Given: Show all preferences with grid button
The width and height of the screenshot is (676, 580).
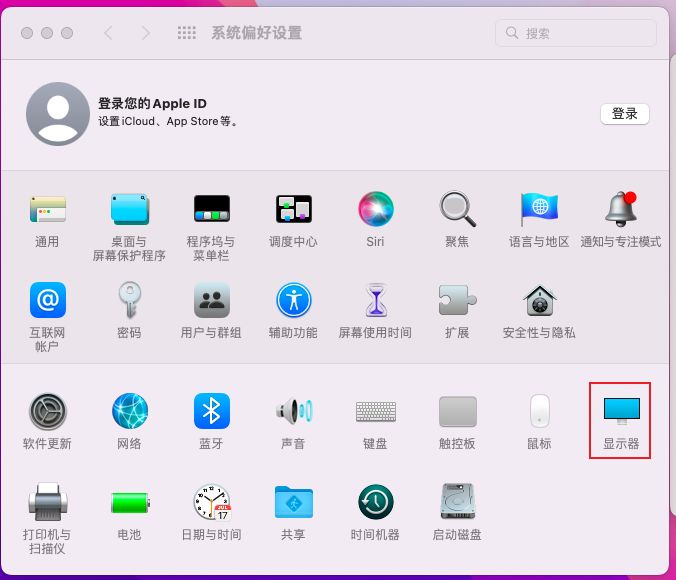Looking at the screenshot, I should click(187, 33).
